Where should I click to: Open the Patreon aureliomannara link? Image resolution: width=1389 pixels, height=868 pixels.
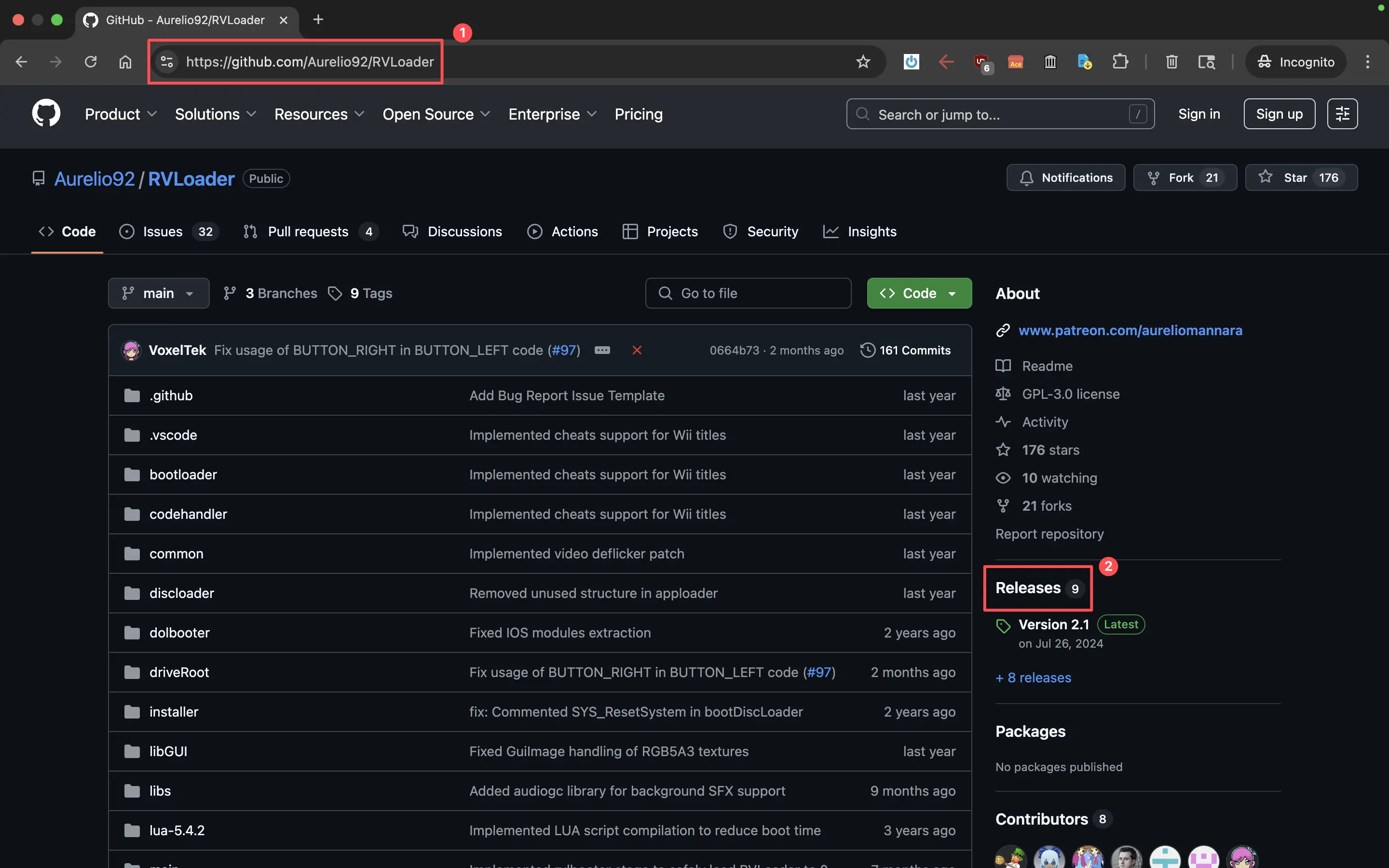pyautogui.click(x=1130, y=330)
